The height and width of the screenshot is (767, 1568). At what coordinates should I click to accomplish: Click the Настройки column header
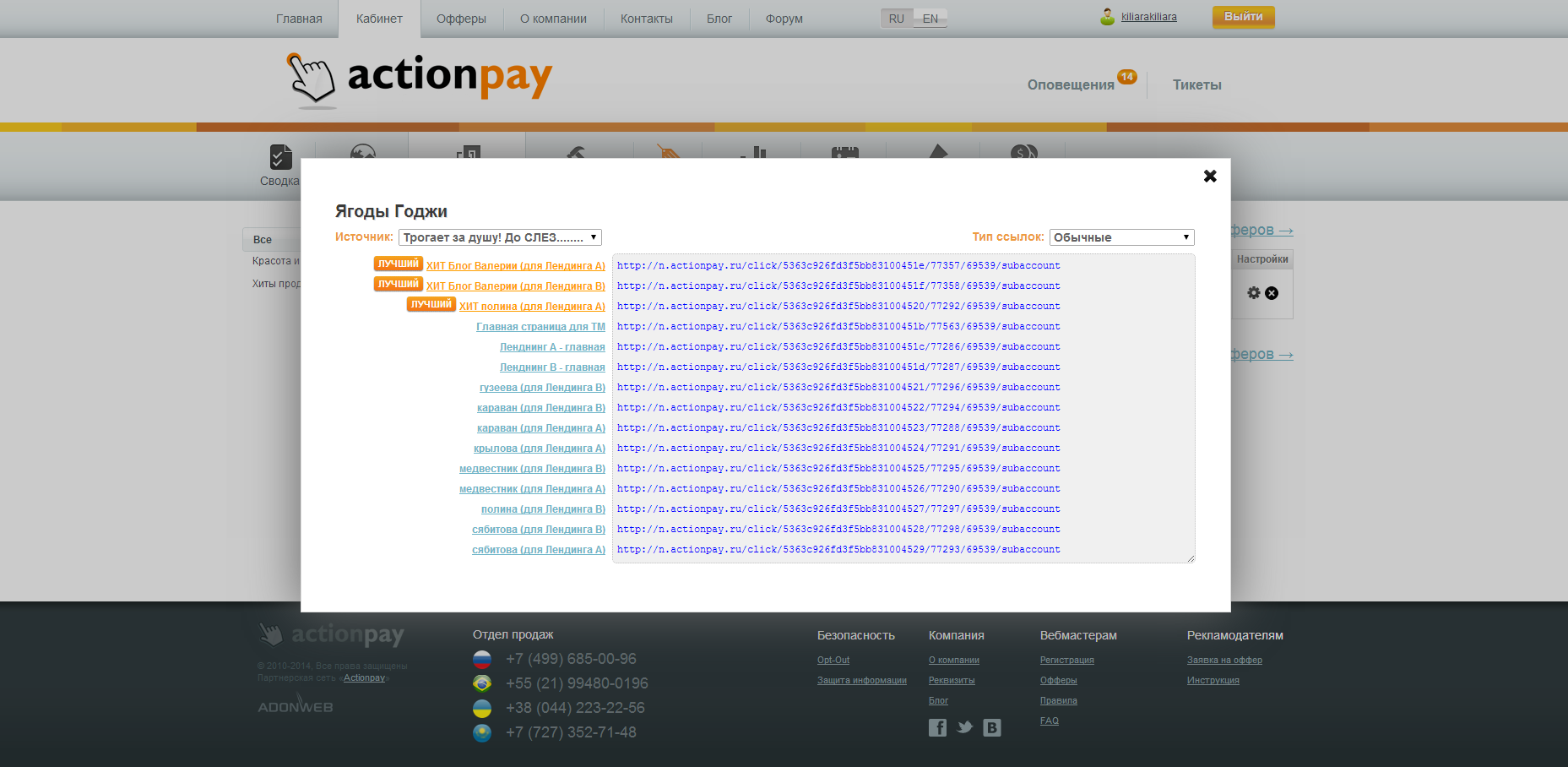1262,259
